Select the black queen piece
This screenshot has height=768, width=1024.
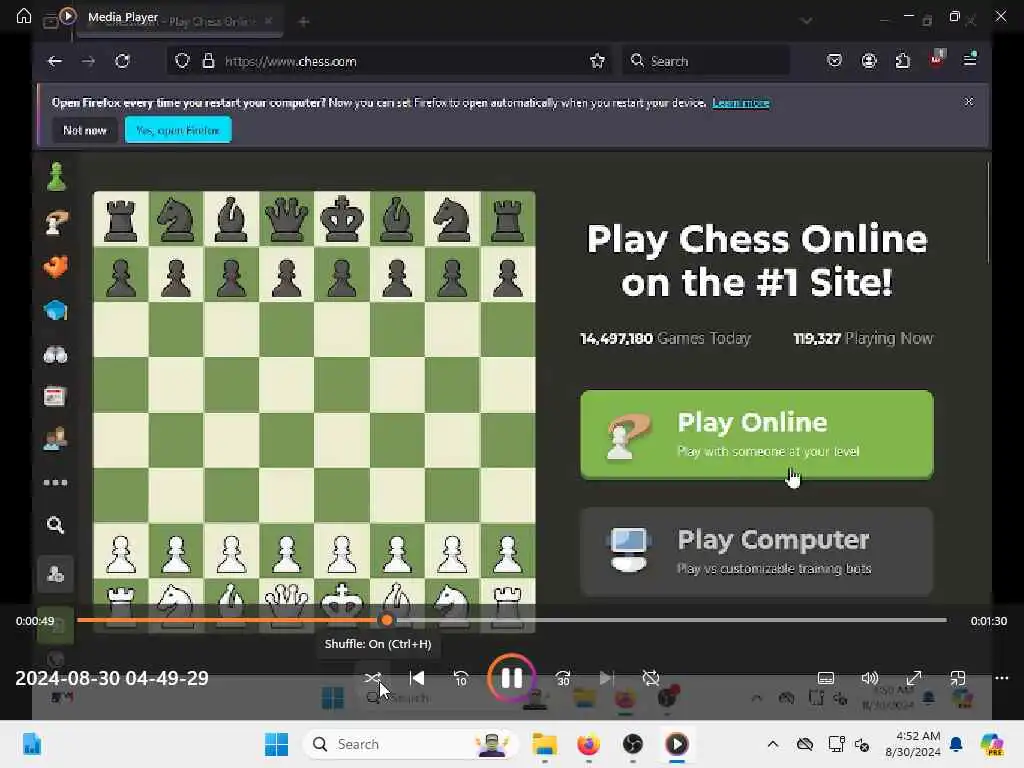pyautogui.click(x=287, y=219)
